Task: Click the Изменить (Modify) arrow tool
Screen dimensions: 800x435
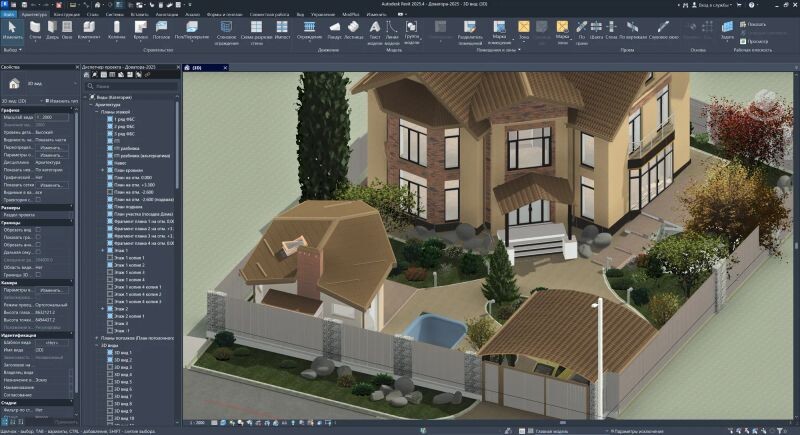Action: click(11, 28)
